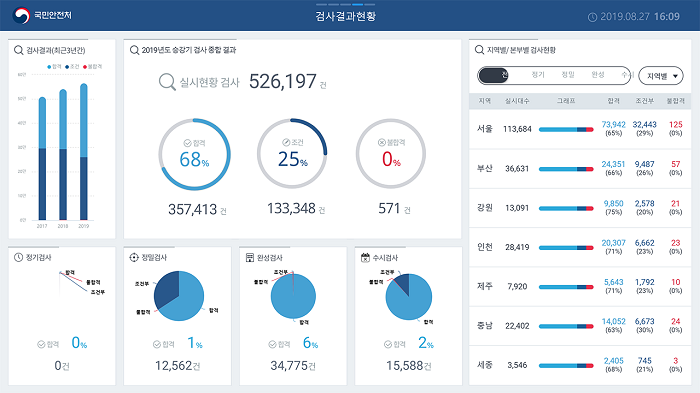700x393 pixels.
Task: Click the clock icon of 정기검사 panel
Action: click(x=18, y=257)
